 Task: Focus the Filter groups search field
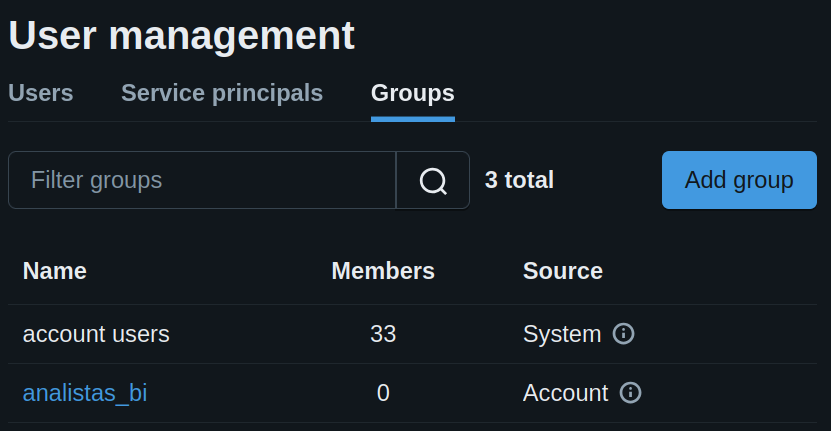[202, 181]
